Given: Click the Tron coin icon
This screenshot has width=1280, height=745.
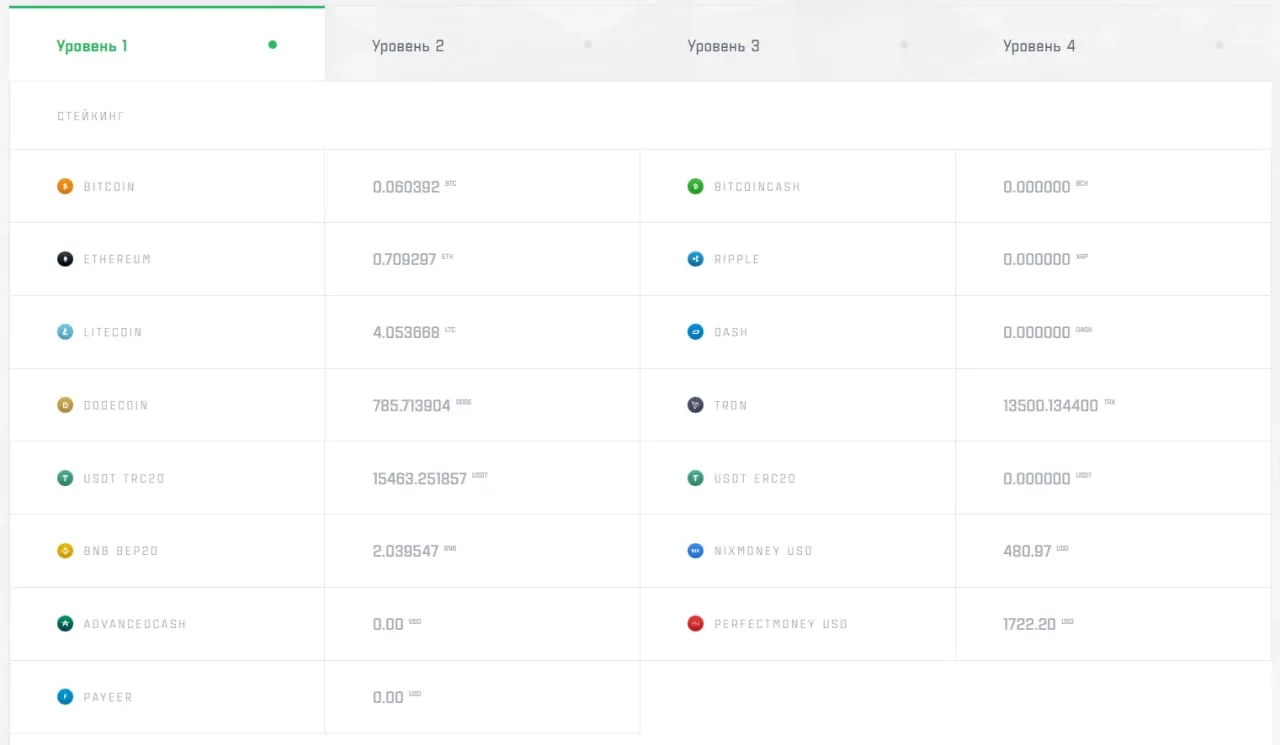Looking at the screenshot, I should 695,405.
